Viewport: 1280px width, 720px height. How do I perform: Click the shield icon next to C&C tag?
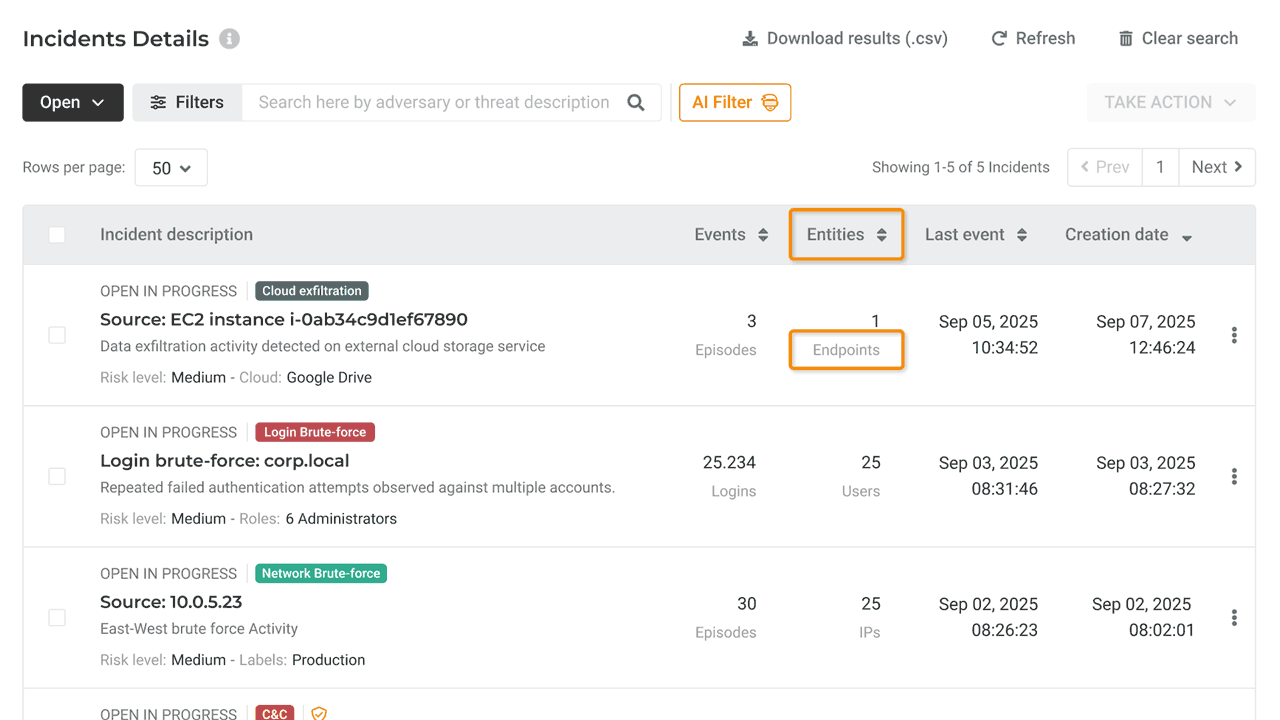tap(319, 713)
